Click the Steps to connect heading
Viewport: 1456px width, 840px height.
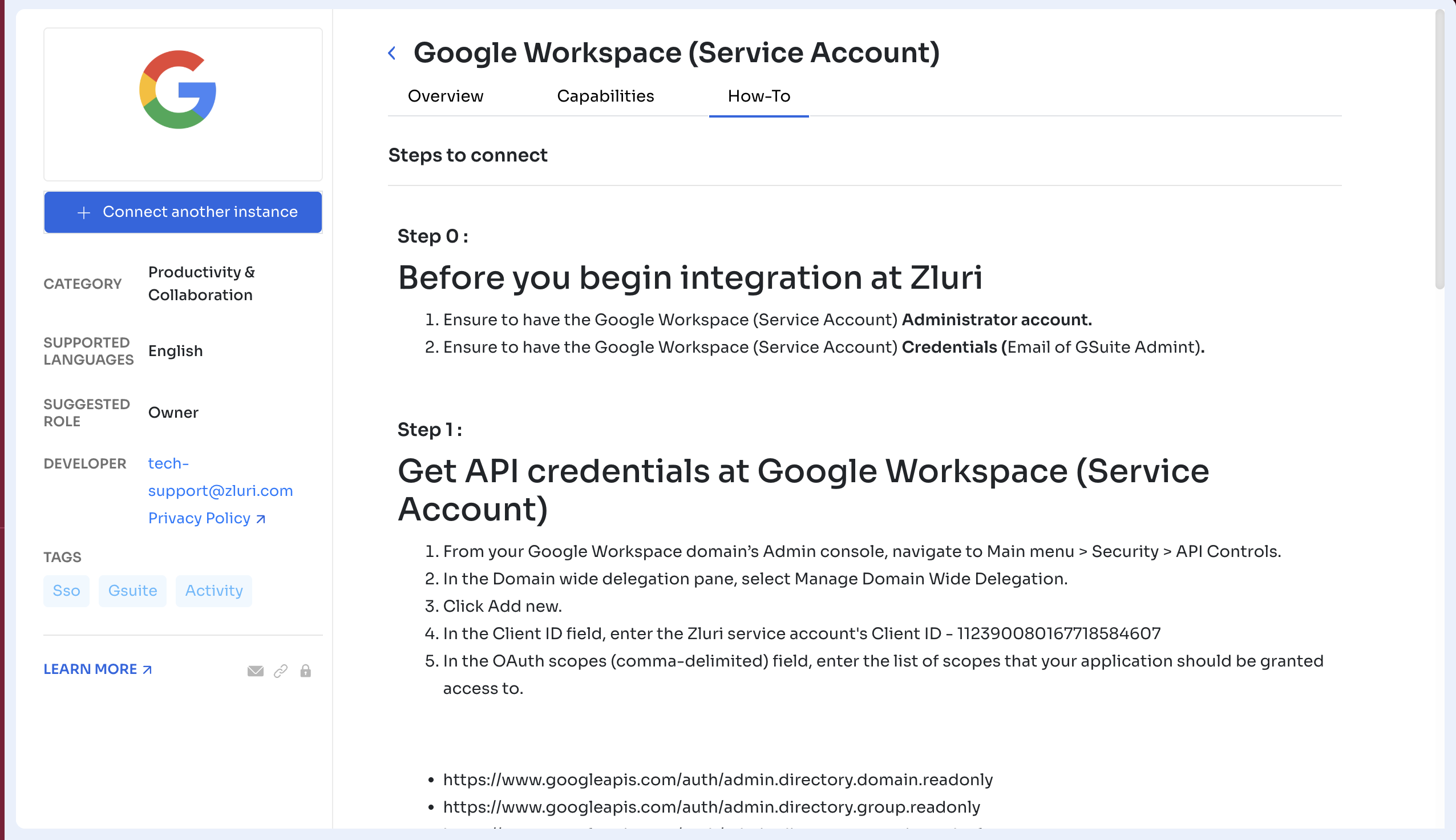tap(468, 155)
